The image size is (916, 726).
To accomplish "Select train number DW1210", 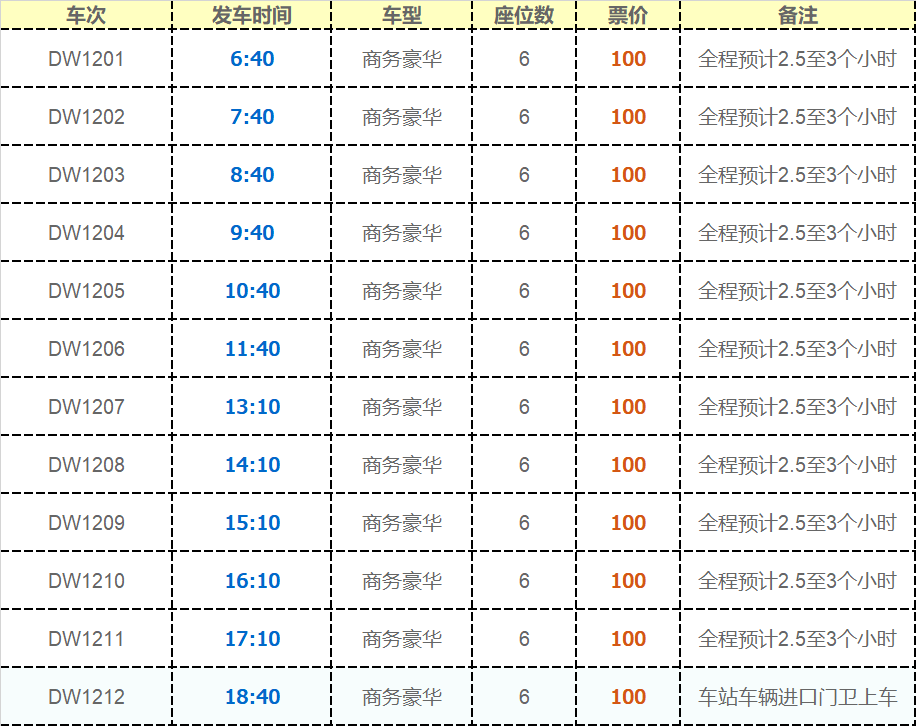I will [x=86, y=581].
